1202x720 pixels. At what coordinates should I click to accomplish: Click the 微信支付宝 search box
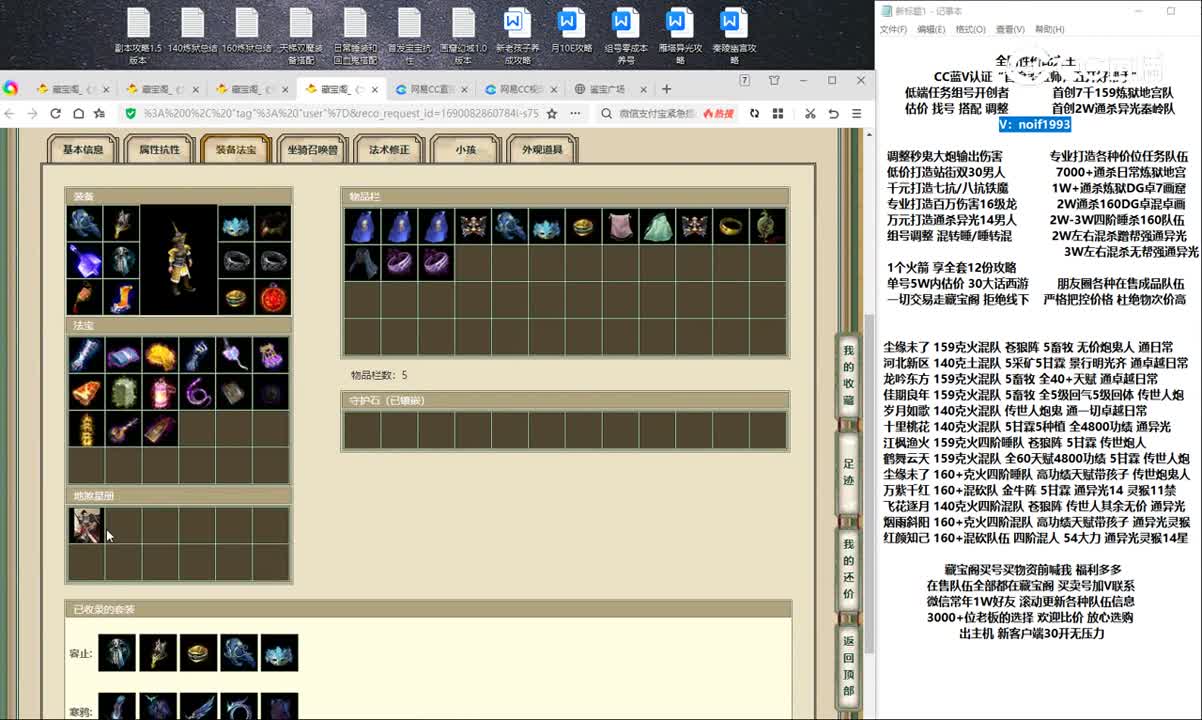click(658, 114)
